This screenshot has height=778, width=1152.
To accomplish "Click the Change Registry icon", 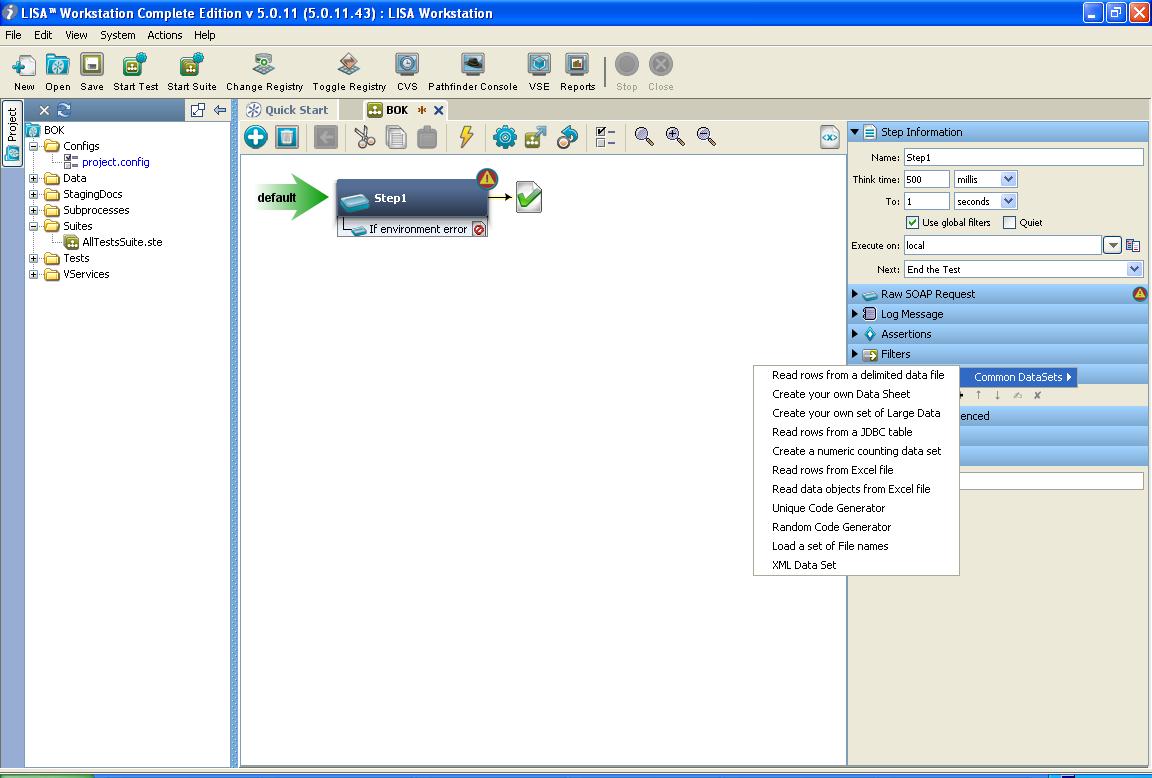I will click(264, 65).
